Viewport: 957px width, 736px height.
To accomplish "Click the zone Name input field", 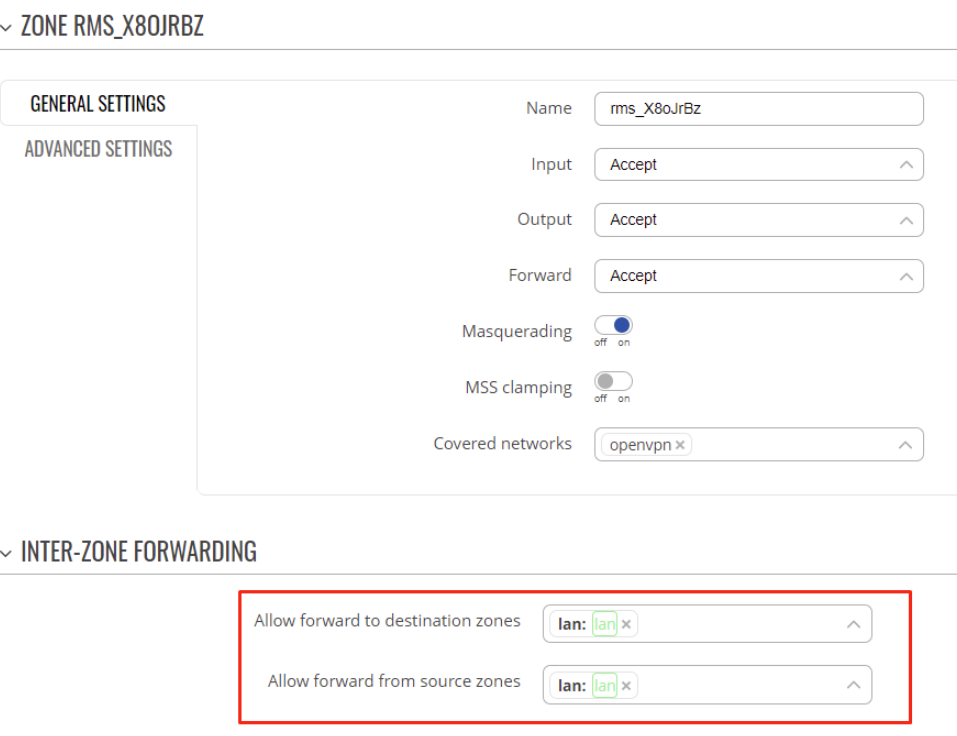I will (x=759, y=109).
